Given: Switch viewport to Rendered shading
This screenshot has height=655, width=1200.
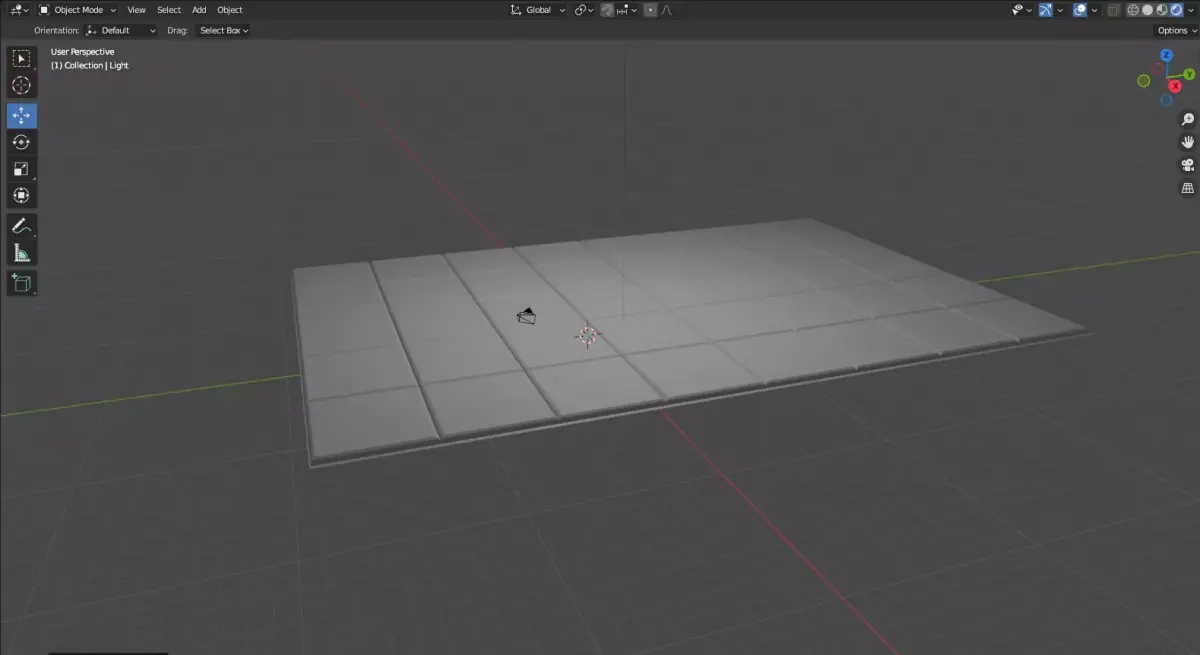Looking at the screenshot, I should [1176, 10].
